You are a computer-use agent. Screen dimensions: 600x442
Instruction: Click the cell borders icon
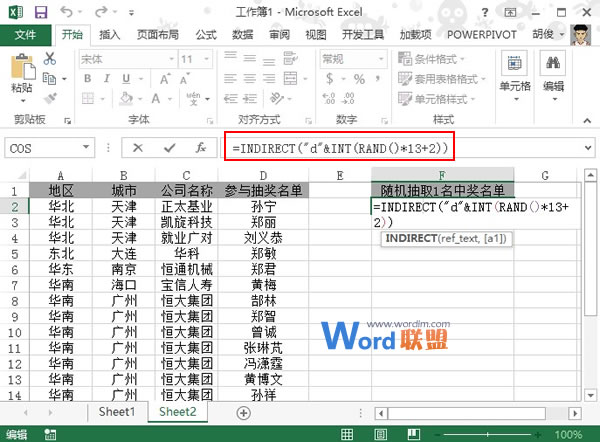(88, 99)
